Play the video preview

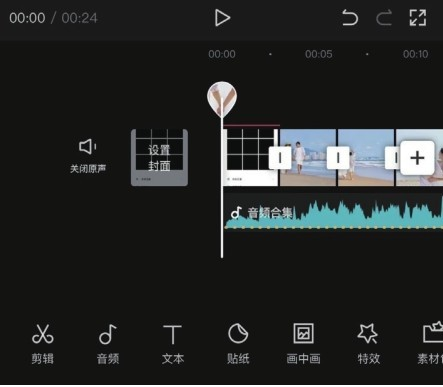tap(222, 18)
